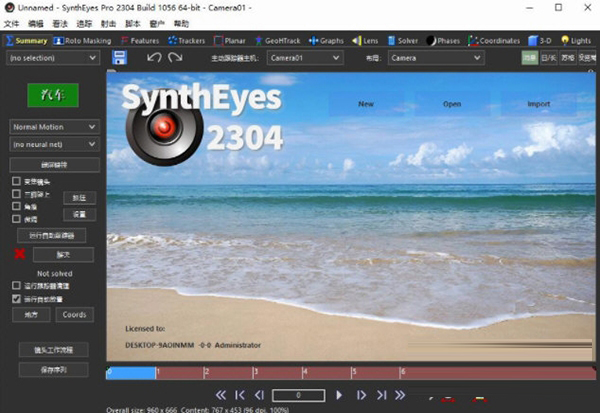
Task: Expand the (no neural net) dropdown
Action: [x=53, y=145]
